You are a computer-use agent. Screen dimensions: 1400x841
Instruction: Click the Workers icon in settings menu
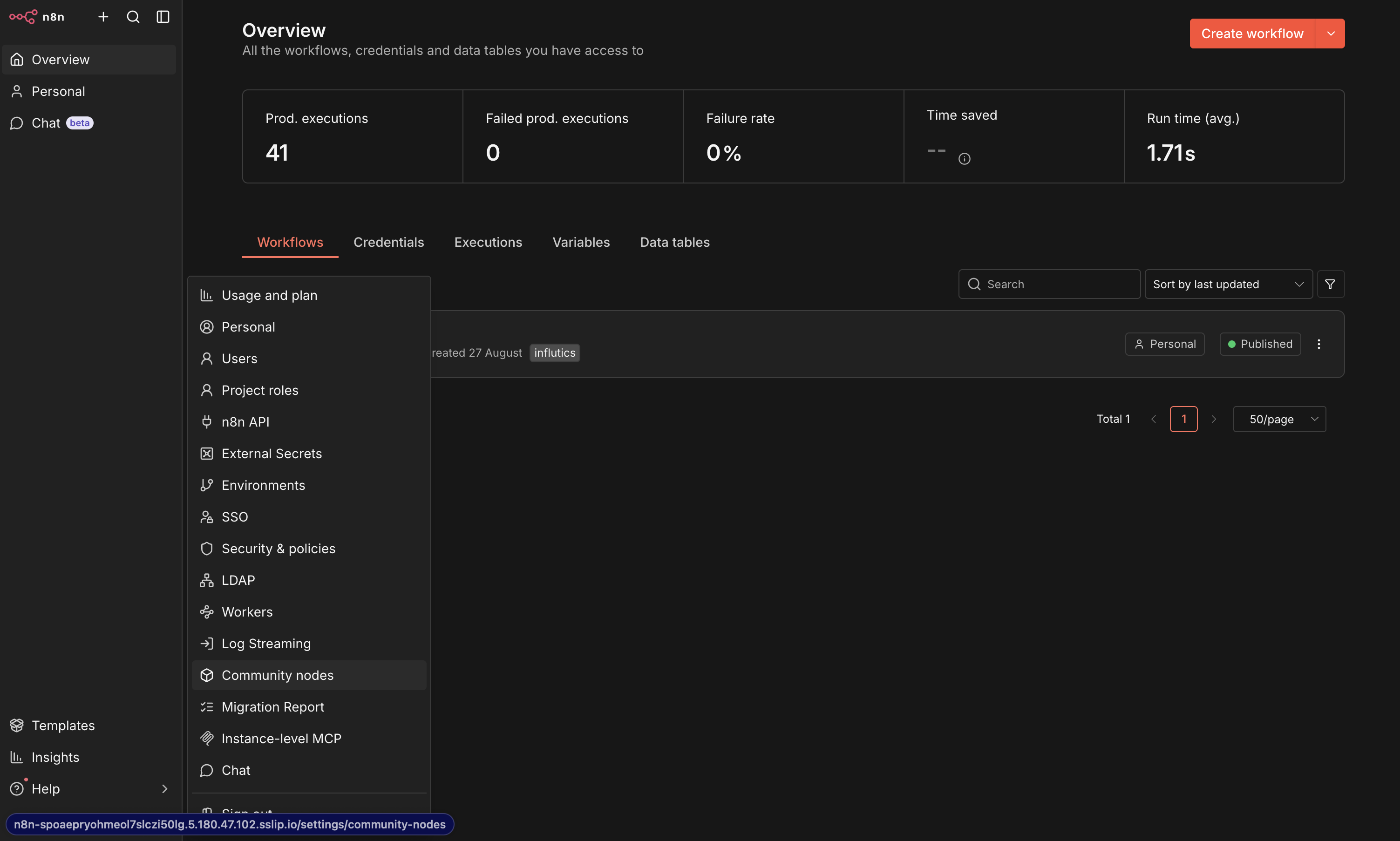pos(207,612)
